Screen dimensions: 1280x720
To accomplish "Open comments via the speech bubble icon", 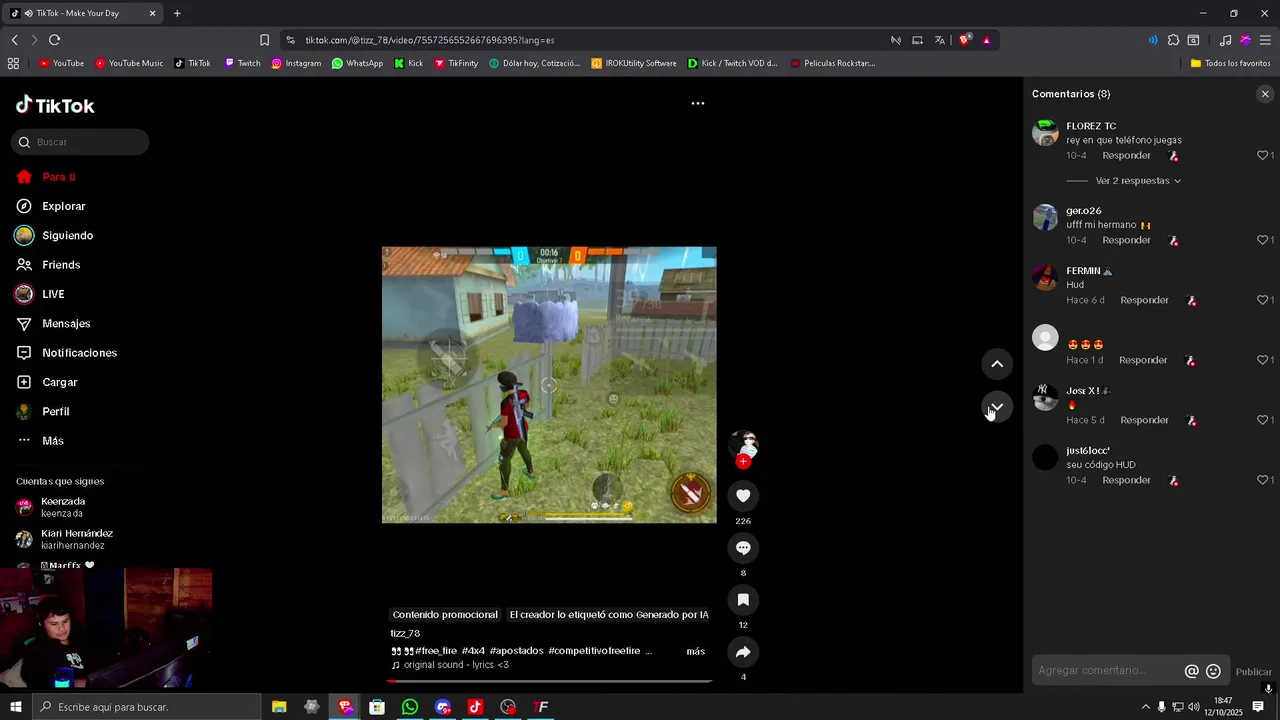I will (743, 548).
